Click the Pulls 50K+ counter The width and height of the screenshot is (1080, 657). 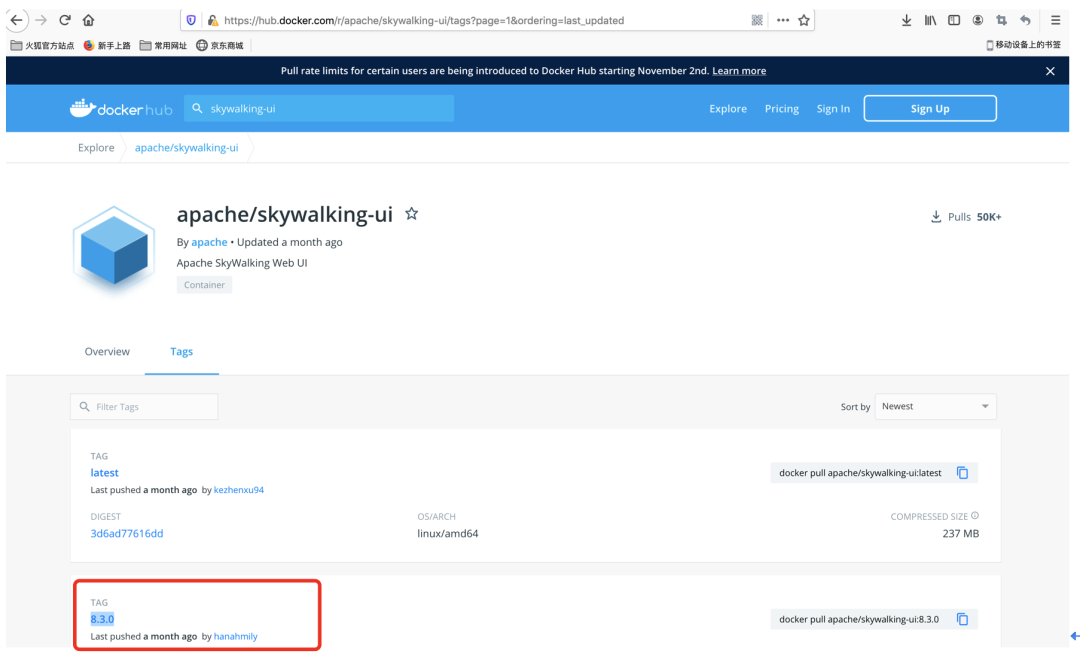966,217
